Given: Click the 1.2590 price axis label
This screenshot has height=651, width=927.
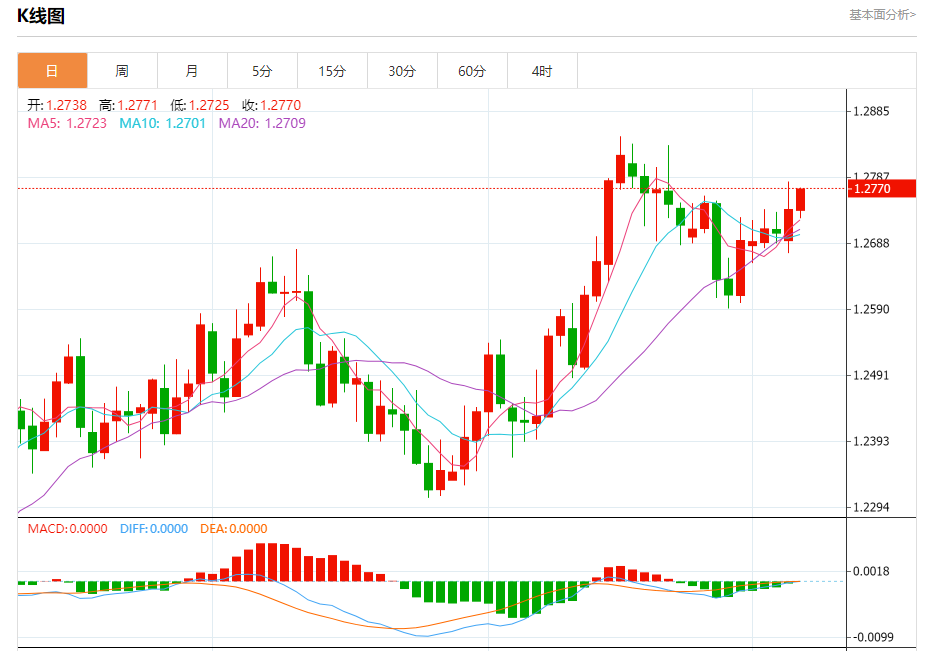Looking at the screenshot, I should click(871, 309).
